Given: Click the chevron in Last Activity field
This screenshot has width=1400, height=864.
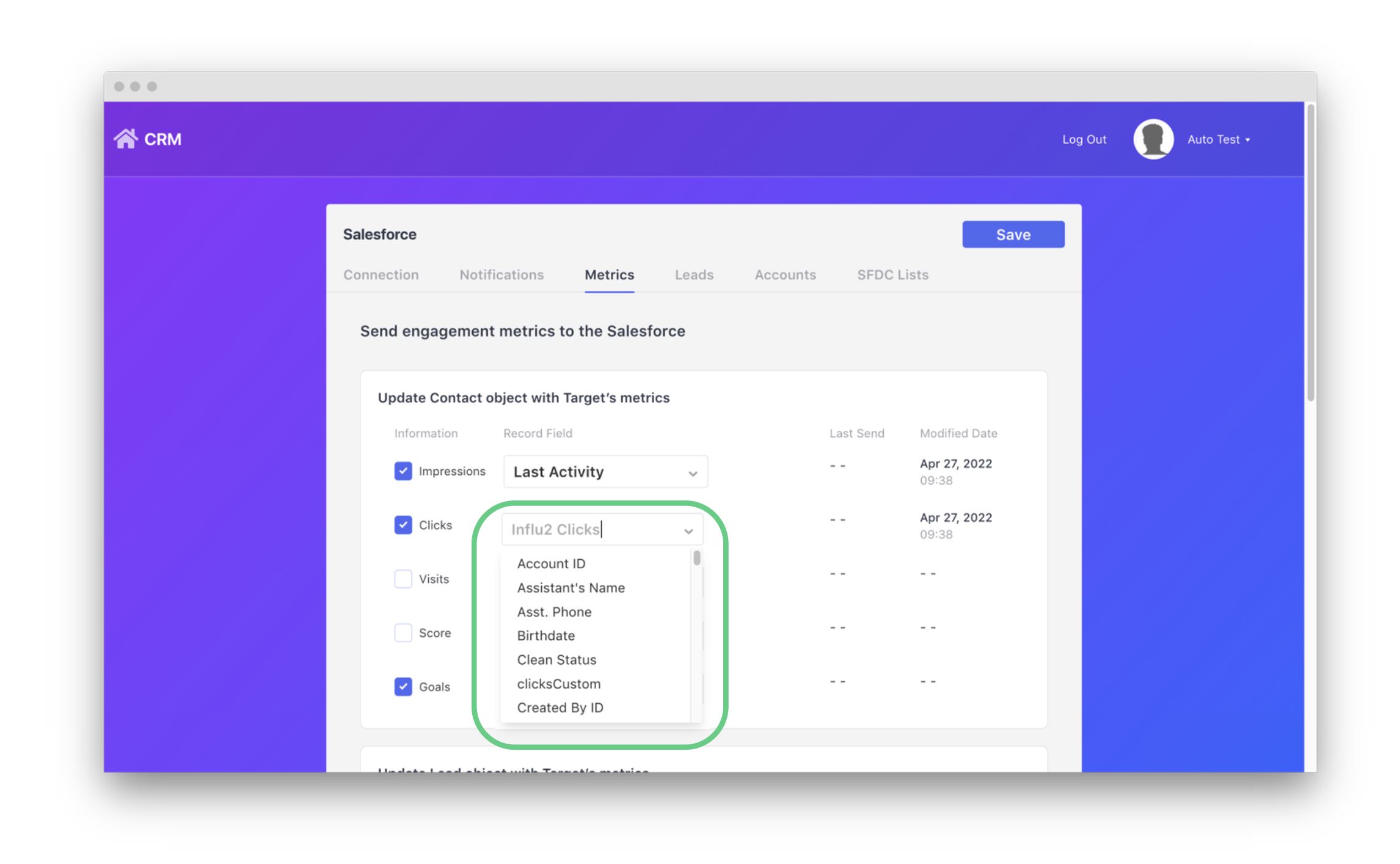Looking at the screenshot, I should click(693, 473).
